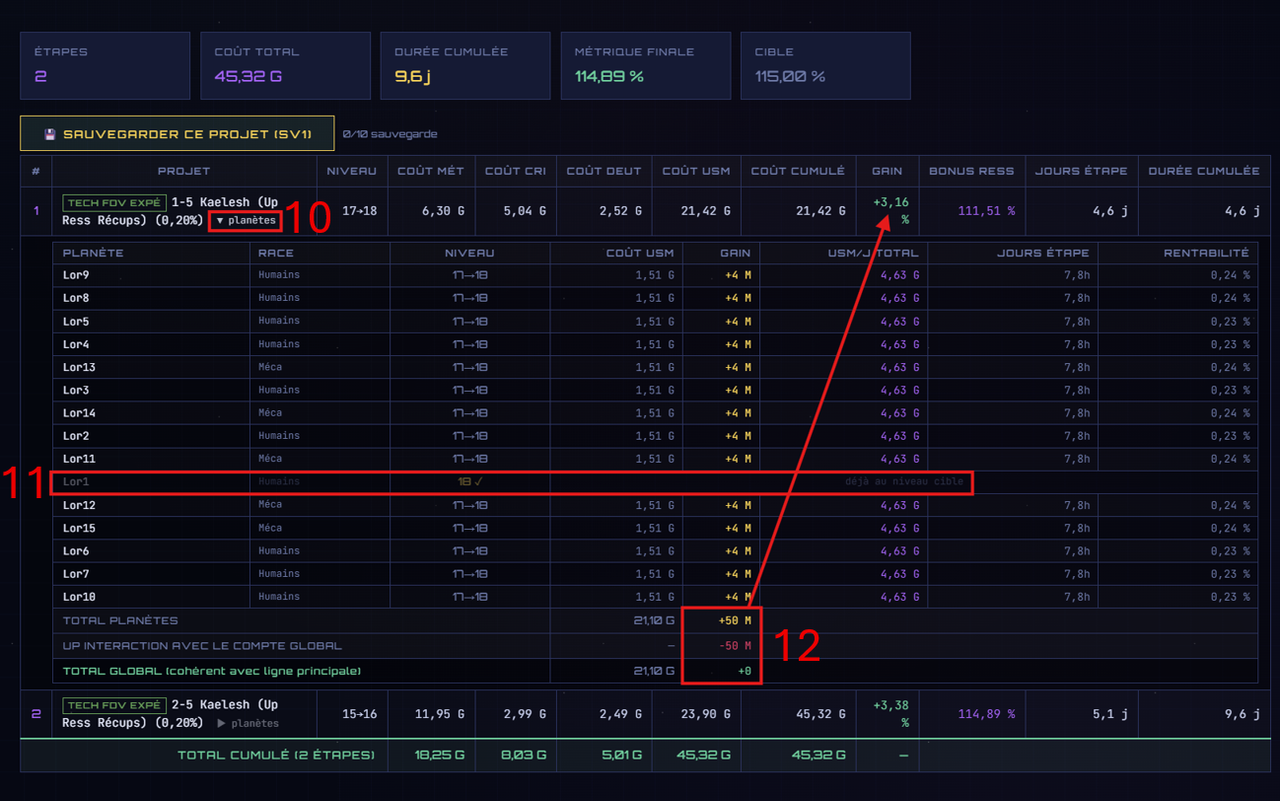Click the 114,89 % bonus ress value in step 2

(985, 714)
